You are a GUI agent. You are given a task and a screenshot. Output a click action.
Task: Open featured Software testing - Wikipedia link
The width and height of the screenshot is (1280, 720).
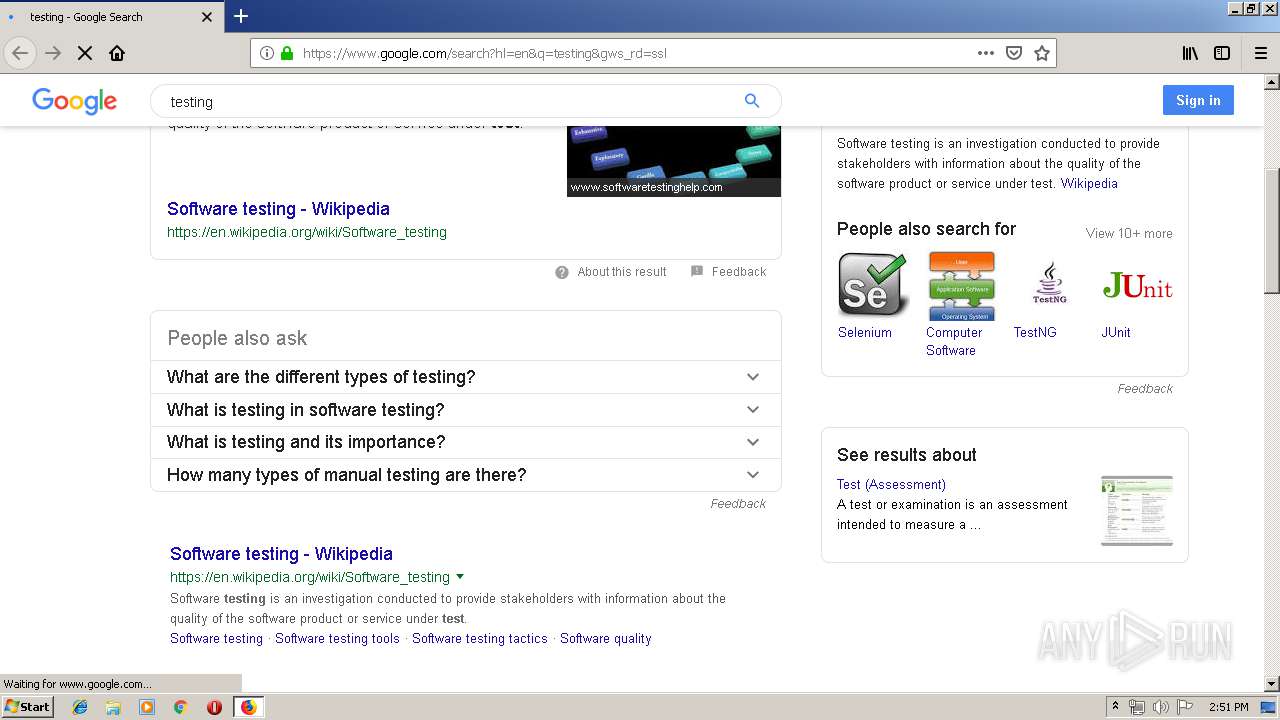[x=278, y=209]
